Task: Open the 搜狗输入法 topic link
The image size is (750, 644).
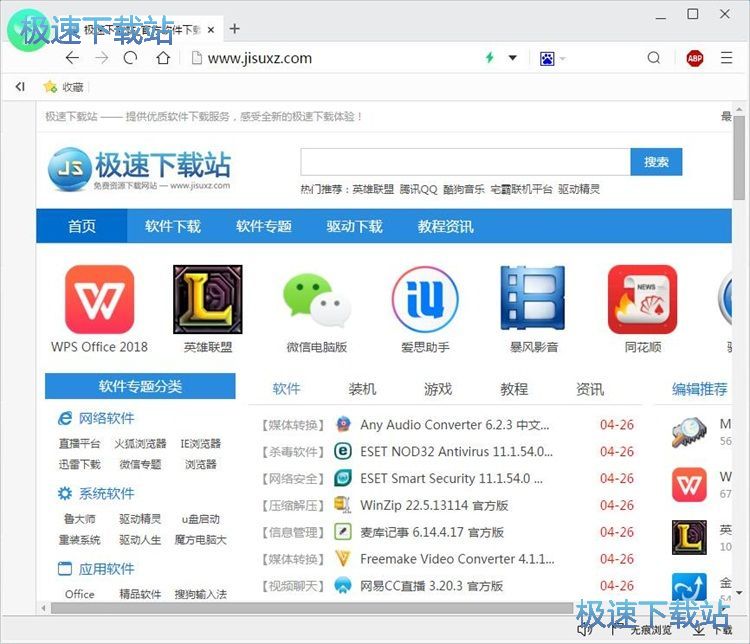Action: (200, 594)
